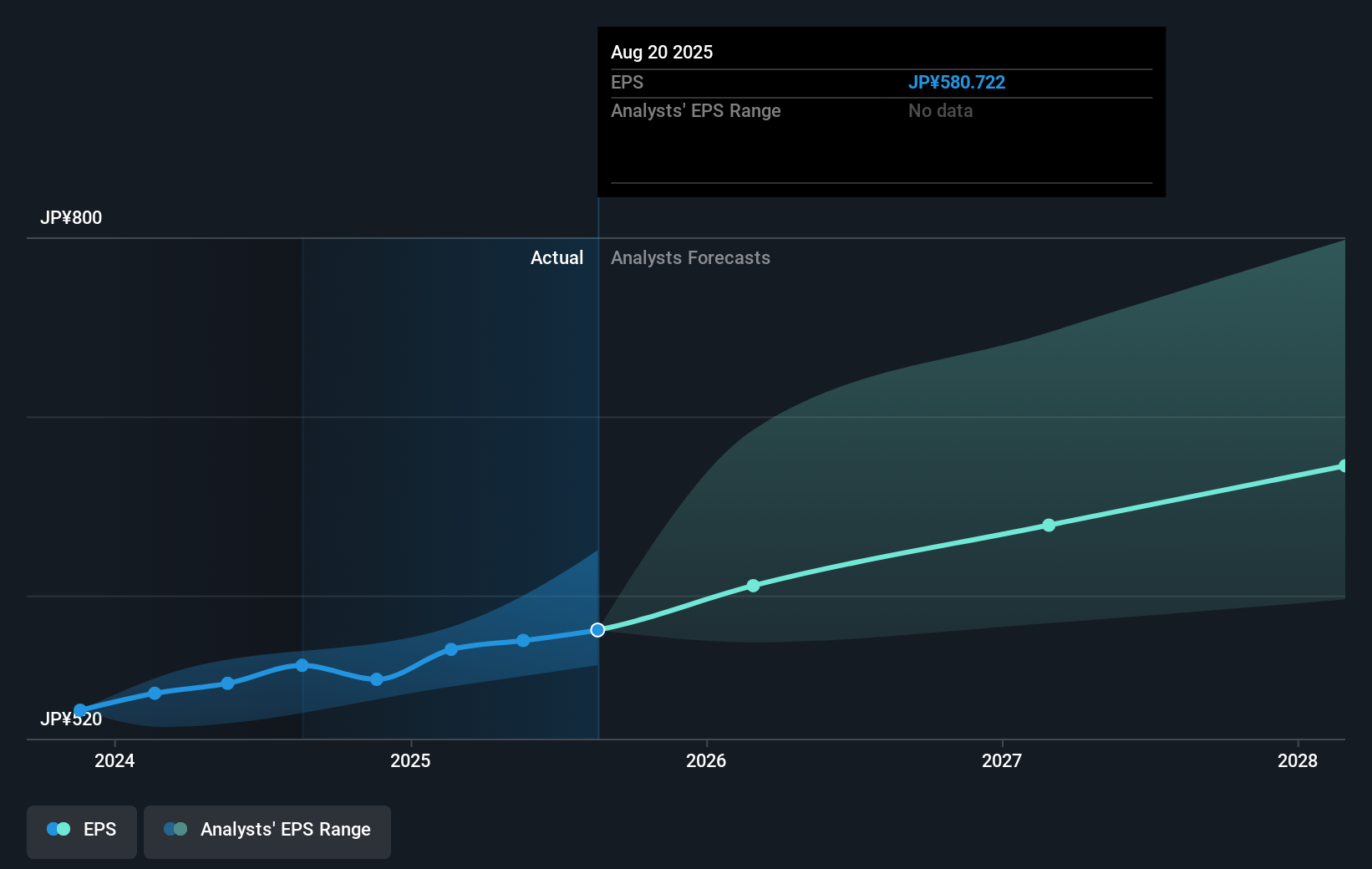The height and width of the screenshot is (869, 1372).
Task: Click the 2026 forecast EPS data point
Action: coord(753,586)
